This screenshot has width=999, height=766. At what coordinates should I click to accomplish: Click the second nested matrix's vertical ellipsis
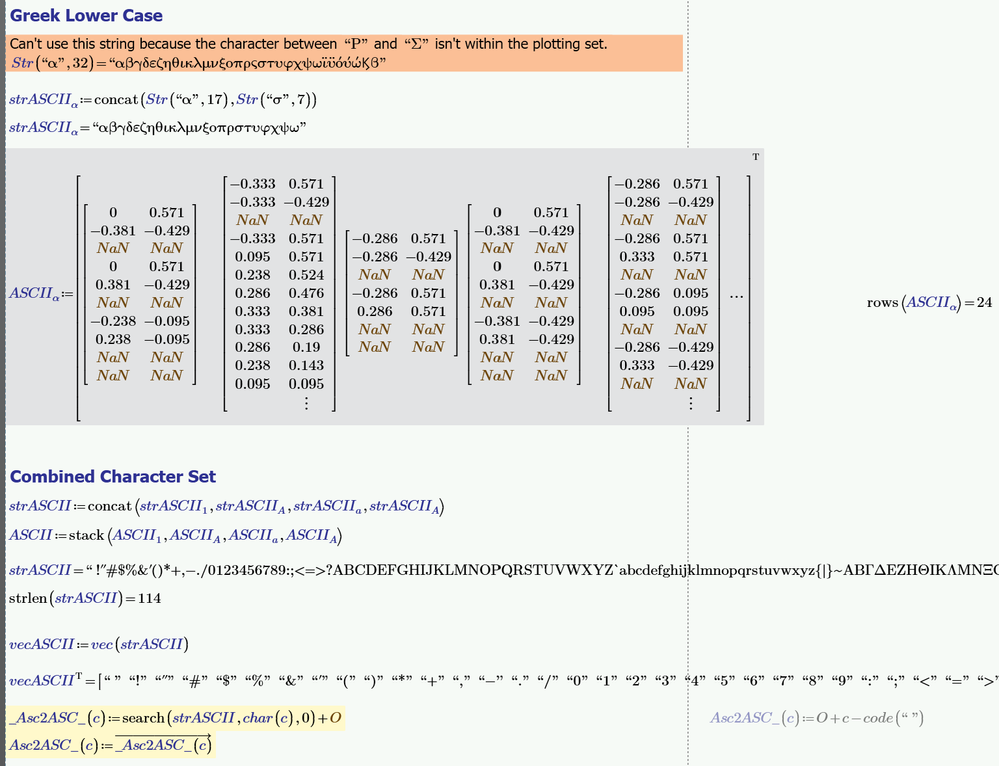[306, 403]
